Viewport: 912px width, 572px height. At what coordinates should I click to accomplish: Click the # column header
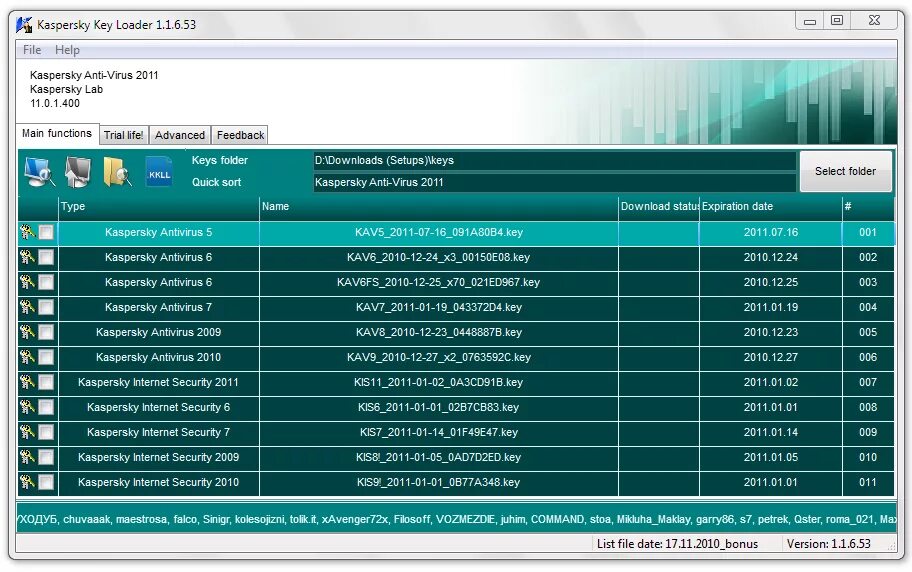coord(868,207)
